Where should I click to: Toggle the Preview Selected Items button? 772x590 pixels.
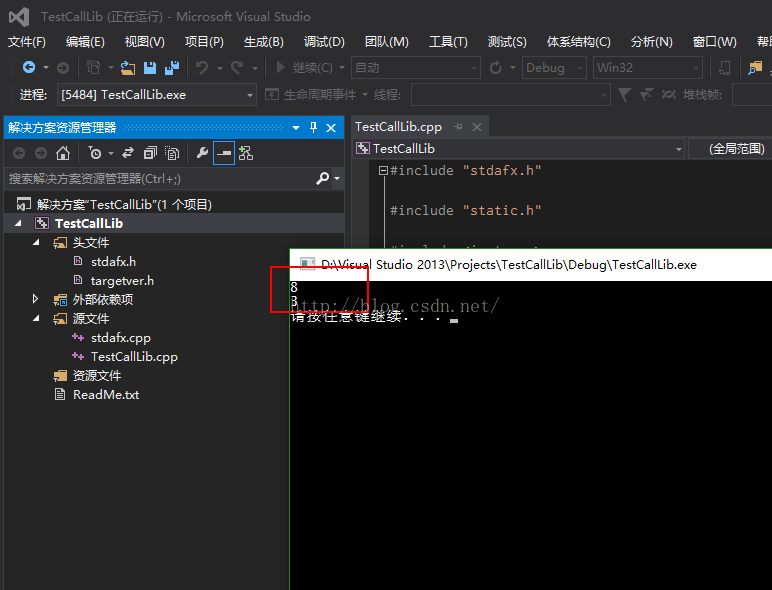224,153
